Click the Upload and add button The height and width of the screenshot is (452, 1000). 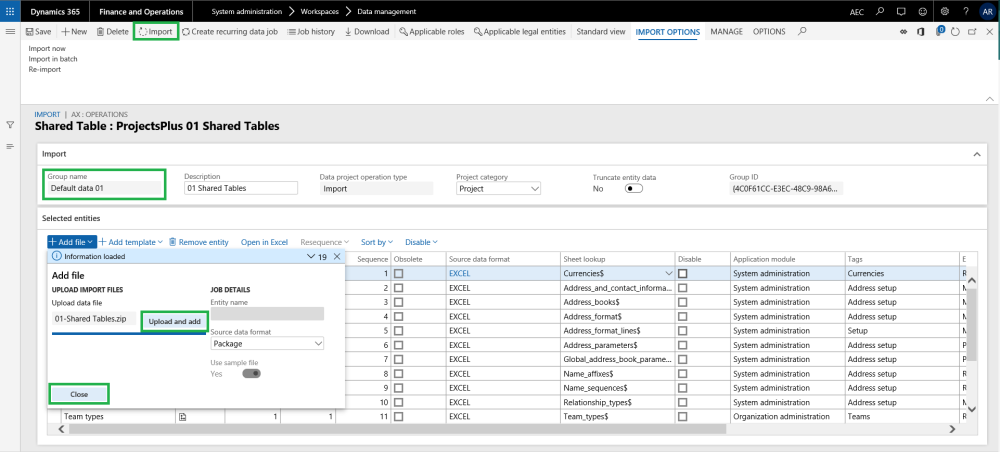(x=174, y=321)
